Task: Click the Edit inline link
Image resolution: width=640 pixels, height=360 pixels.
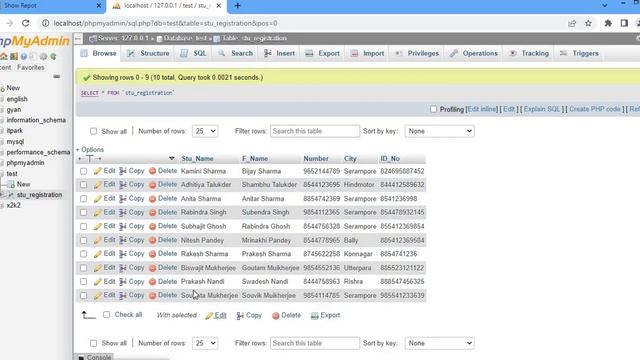Action: coord(482,109)
